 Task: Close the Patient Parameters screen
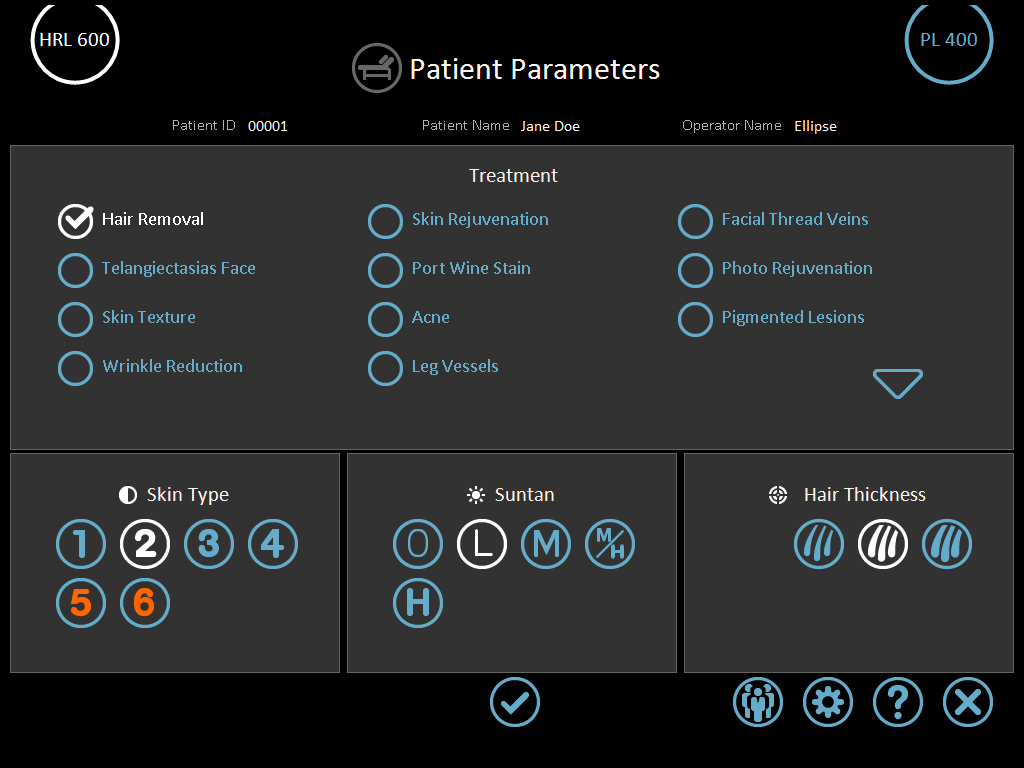click(968, 702)
